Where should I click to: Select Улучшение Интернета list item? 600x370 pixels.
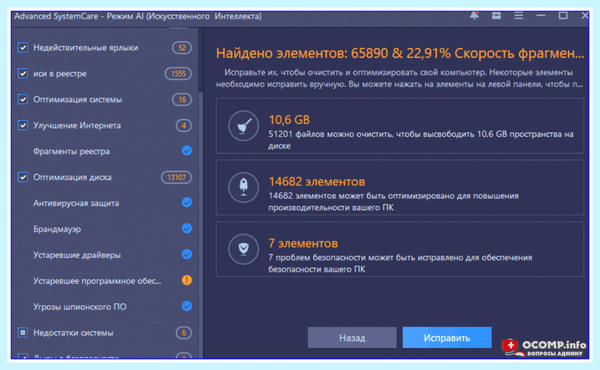(77, 126)
